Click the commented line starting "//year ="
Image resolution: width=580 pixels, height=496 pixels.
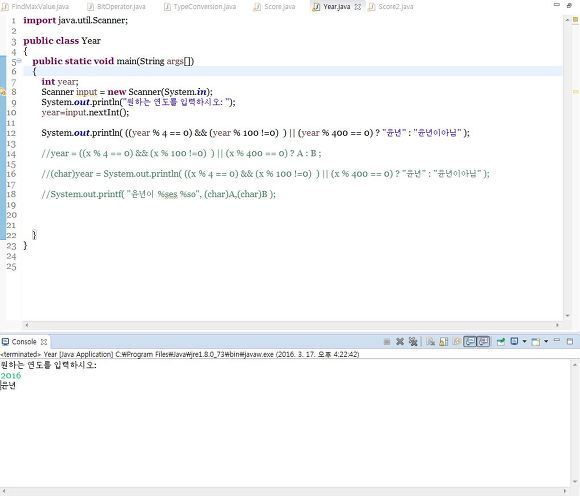click(x=181, y=153)
